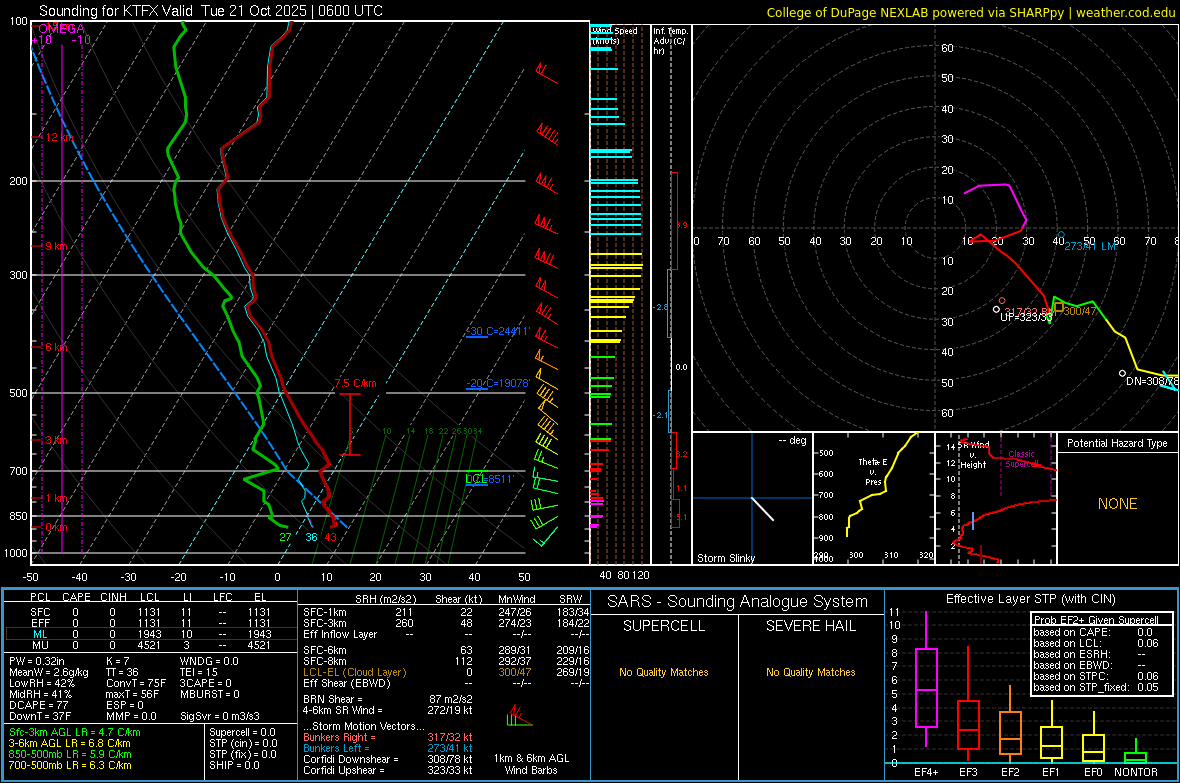Screen dimensions: 1180x783
Task: Click the wet-bulb surface value 36
Action: [311, 537]
